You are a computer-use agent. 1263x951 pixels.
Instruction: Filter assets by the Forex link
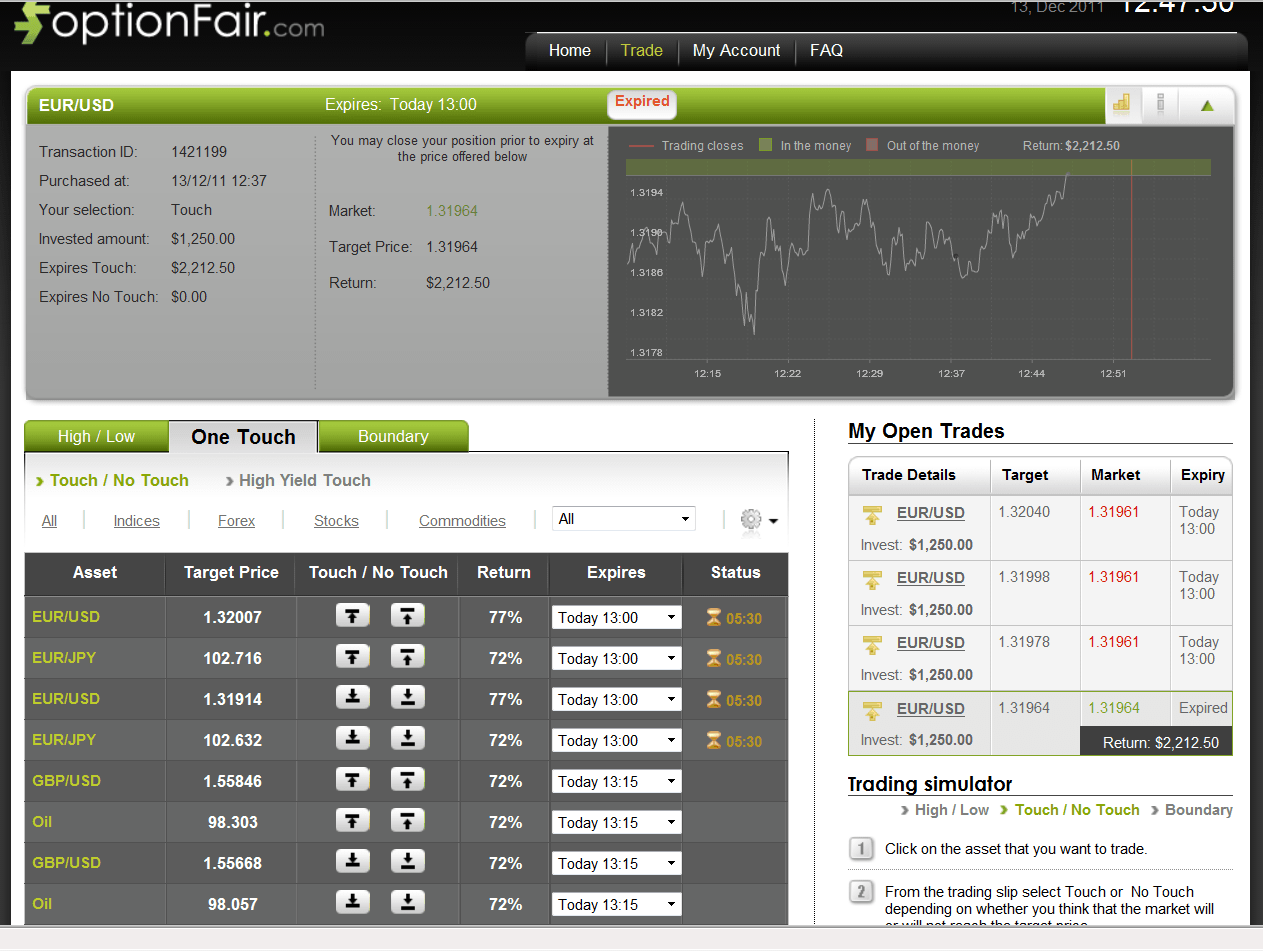coord(236,521)
